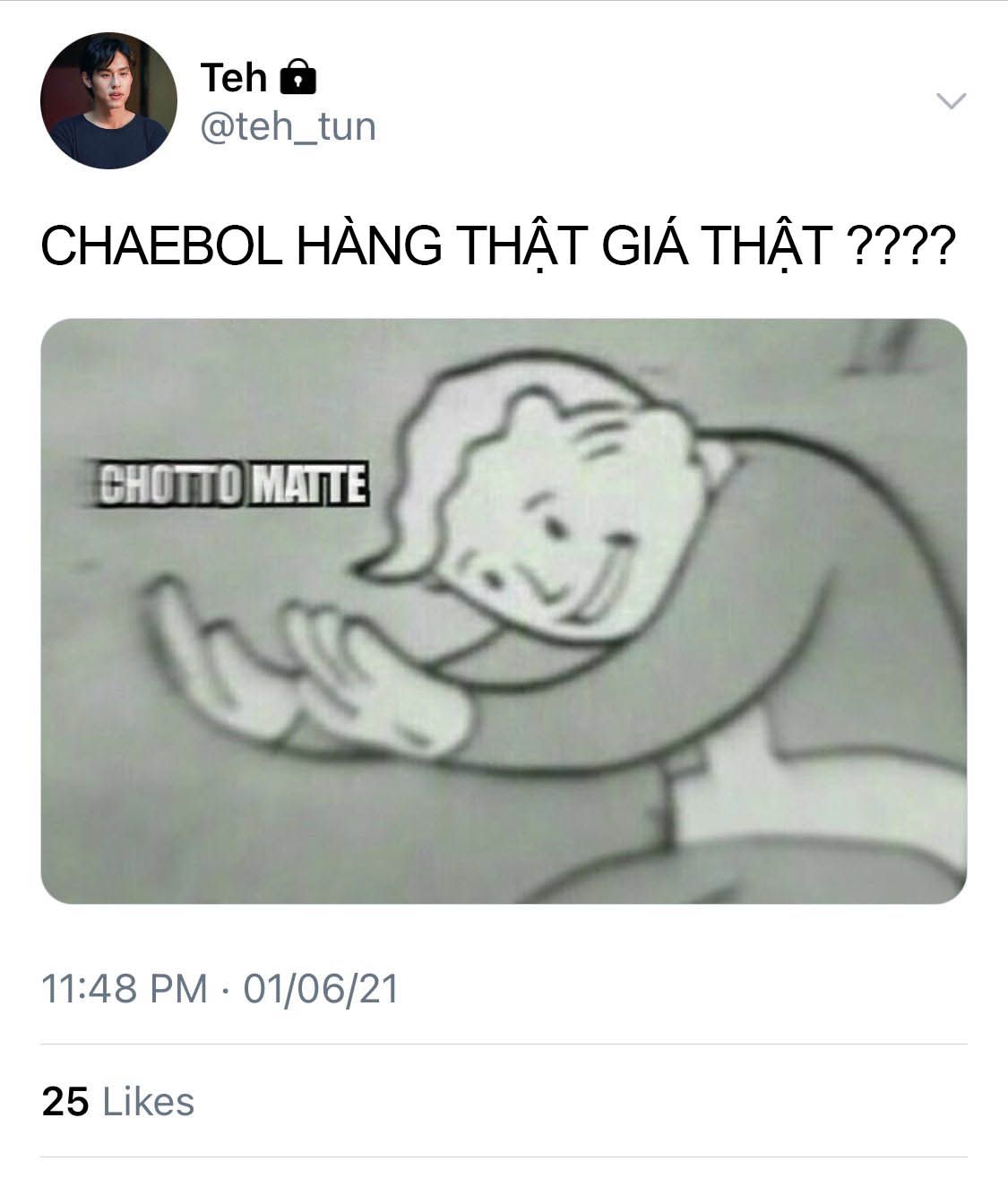This screenshot has height=1178, width=1008.
Task: Click the bold 25 like count
Action: pyautogui.click(x=65, y=1102)
